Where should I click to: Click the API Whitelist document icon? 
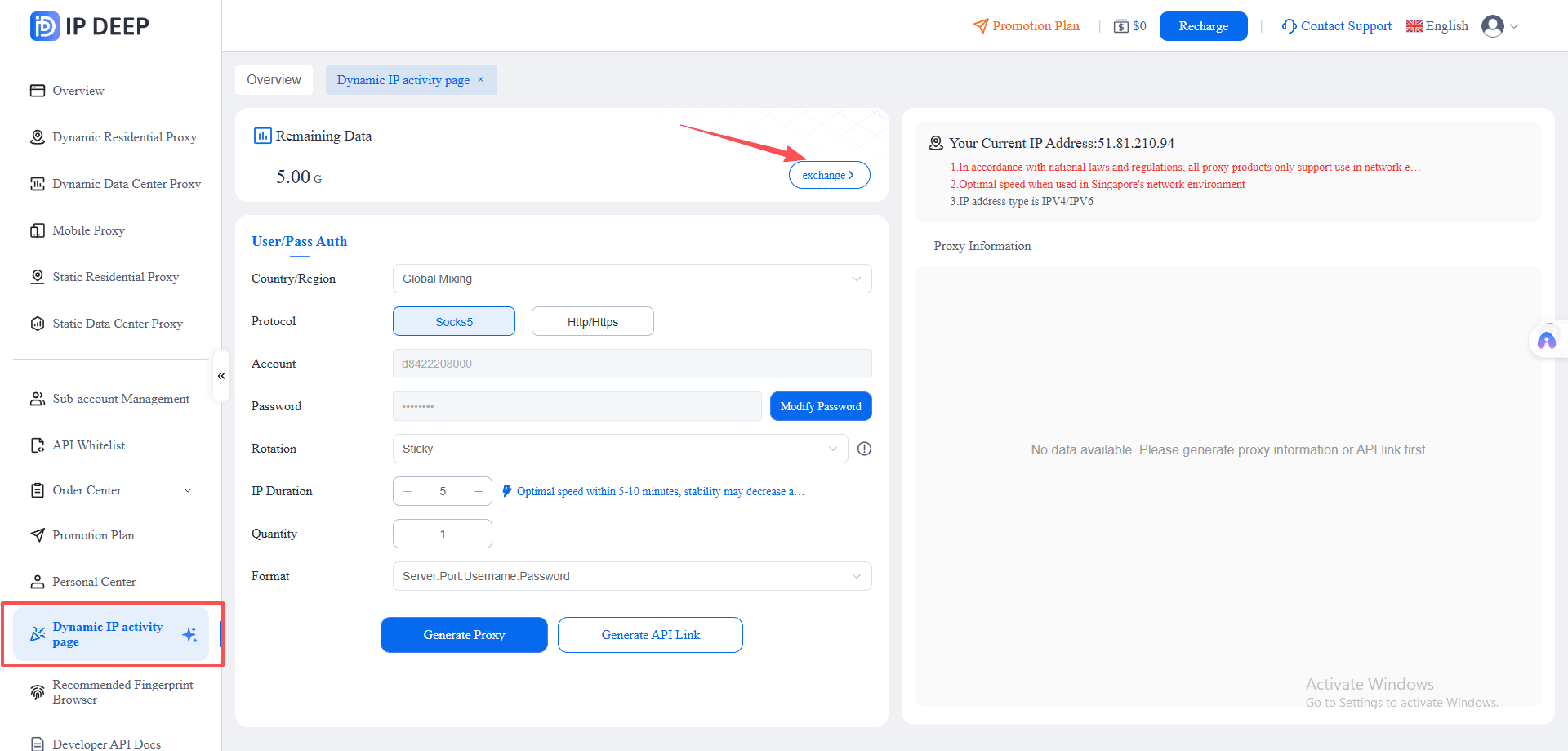(38, 445)
